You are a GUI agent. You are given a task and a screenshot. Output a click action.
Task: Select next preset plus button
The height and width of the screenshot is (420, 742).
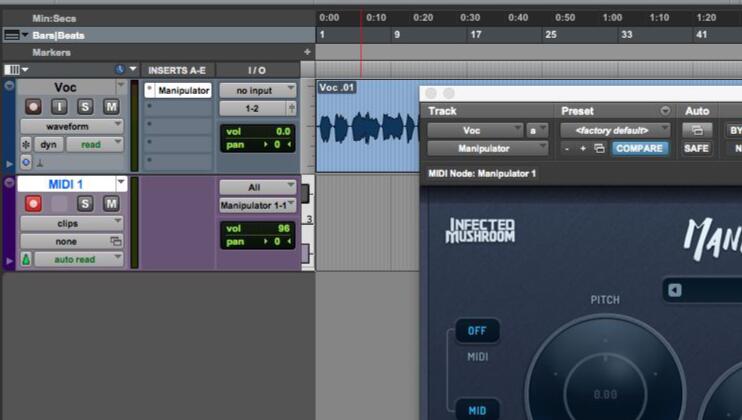pos(583,149)
